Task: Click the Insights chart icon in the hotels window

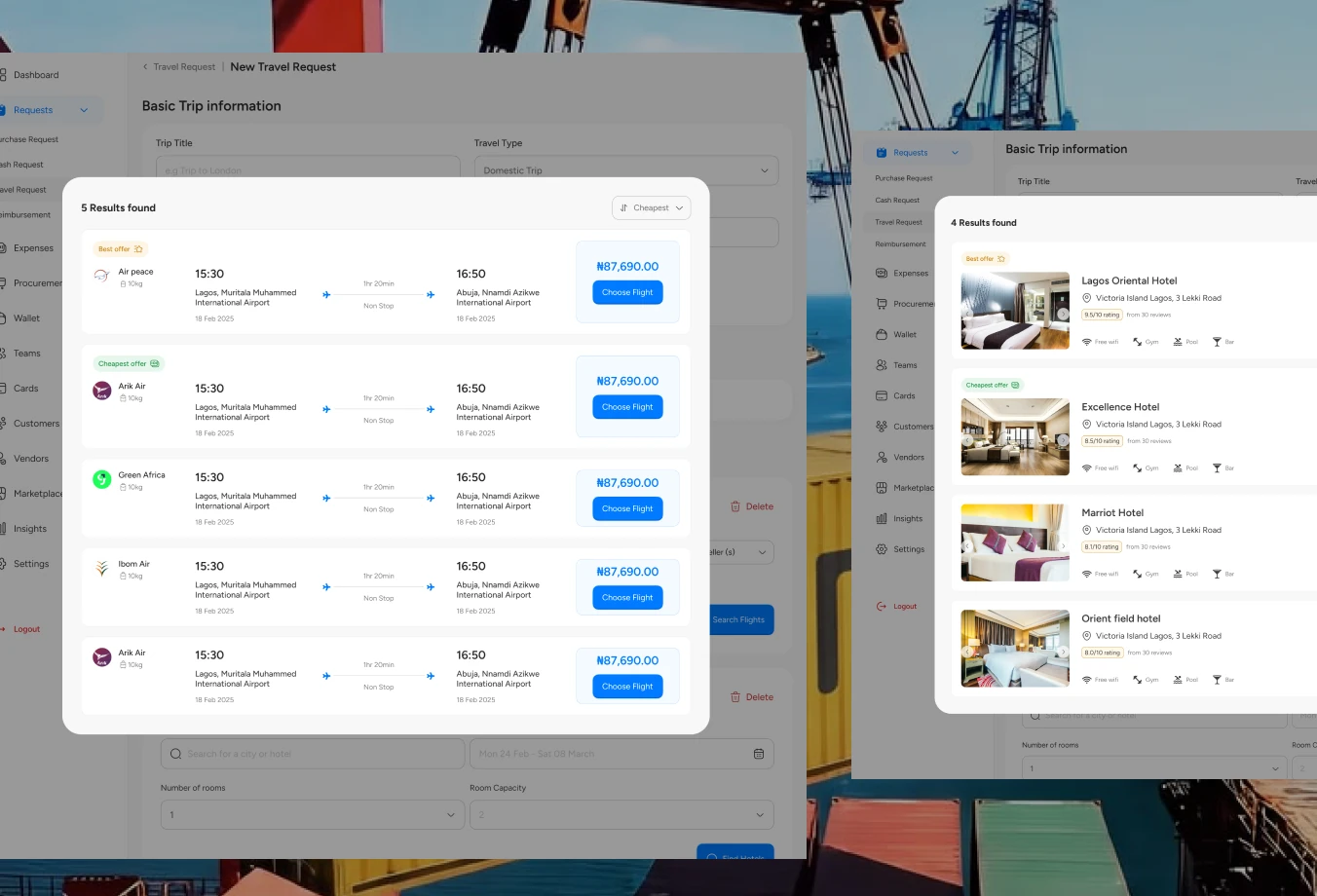Action: 882,519
